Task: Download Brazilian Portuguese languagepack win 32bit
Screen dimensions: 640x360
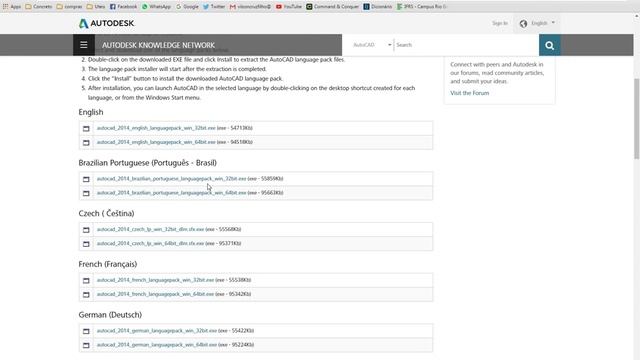Action: pyautogui.click(x=171, y=179)
